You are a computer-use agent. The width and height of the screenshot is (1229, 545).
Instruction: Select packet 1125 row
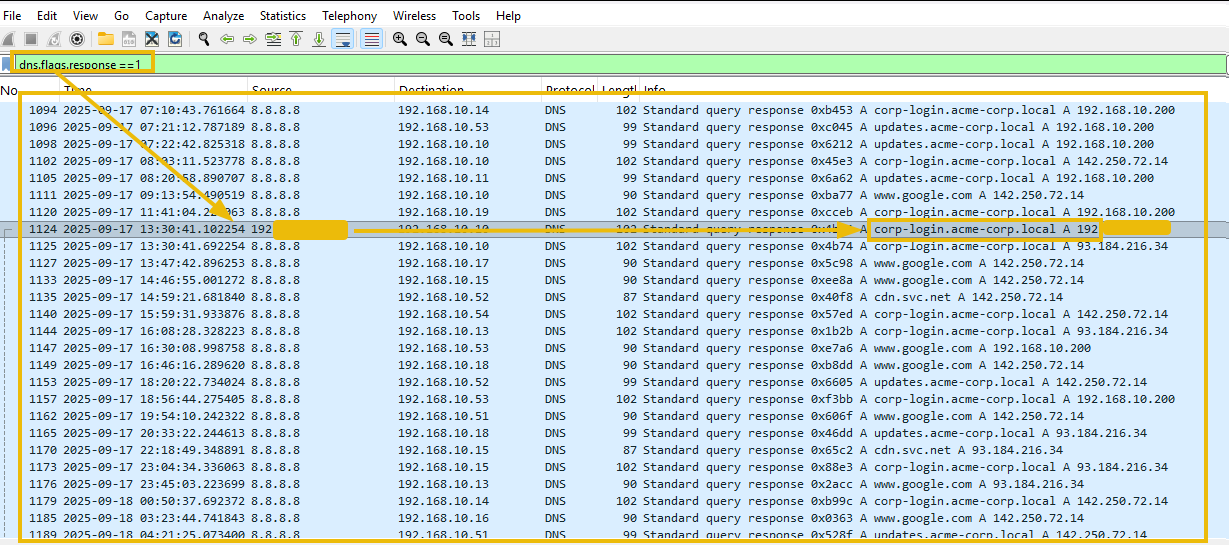[x=614, y=246]
